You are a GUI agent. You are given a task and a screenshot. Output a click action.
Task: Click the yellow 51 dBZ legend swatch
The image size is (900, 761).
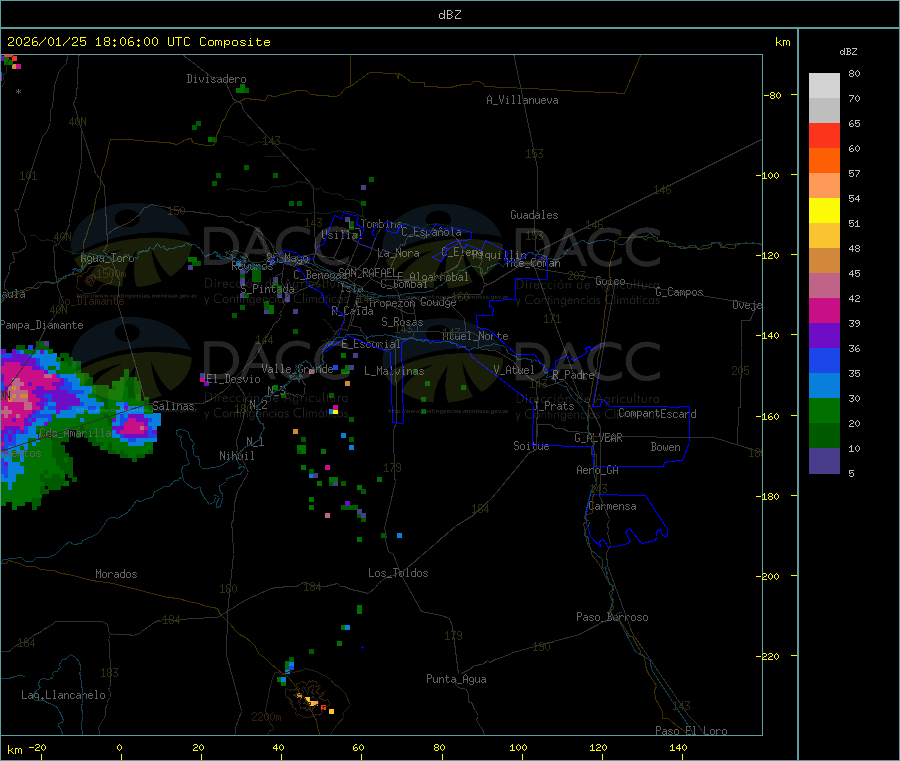pyautogui.click(x=824, y=211)
